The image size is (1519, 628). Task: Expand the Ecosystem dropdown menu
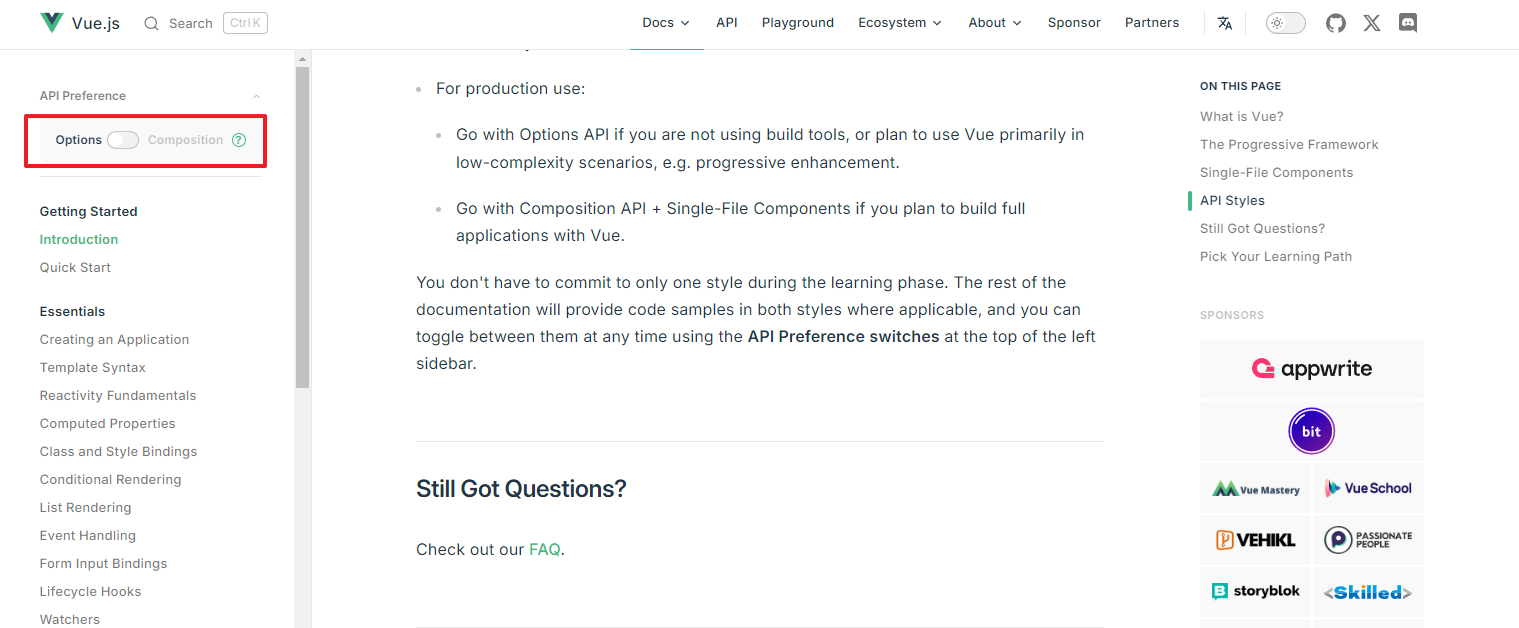click(899, 23)
